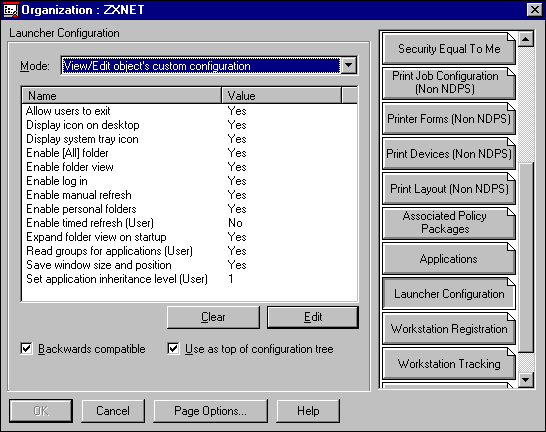546x432 pixels.
Task: Open Page Options dialog
Action: (210, 411)
